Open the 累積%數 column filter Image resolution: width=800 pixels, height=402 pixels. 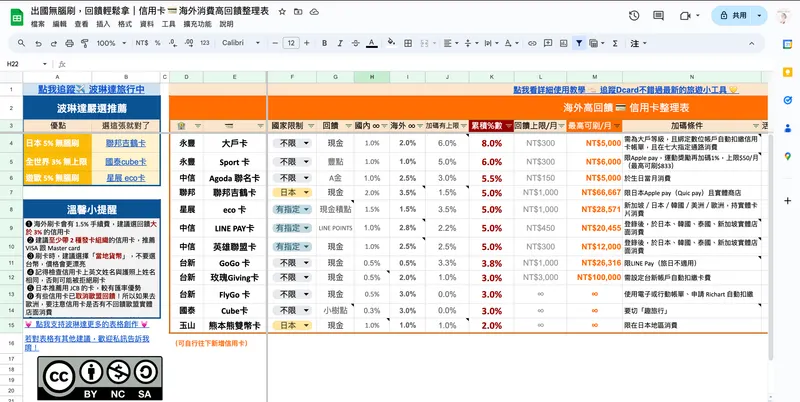pos(509,126)
